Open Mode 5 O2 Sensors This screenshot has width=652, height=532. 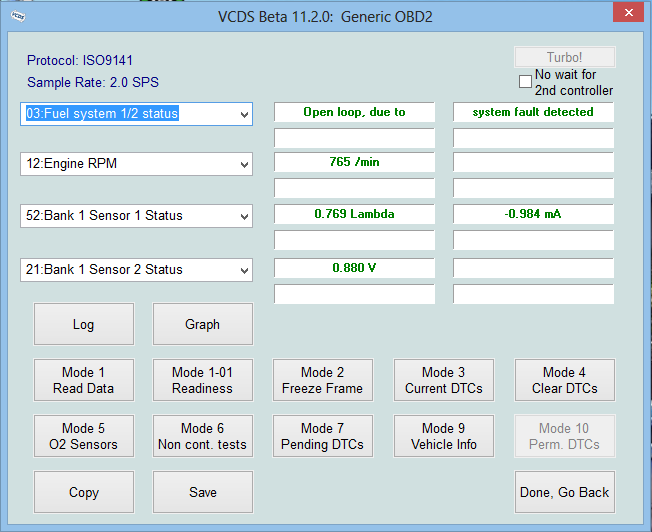[84, 436]
